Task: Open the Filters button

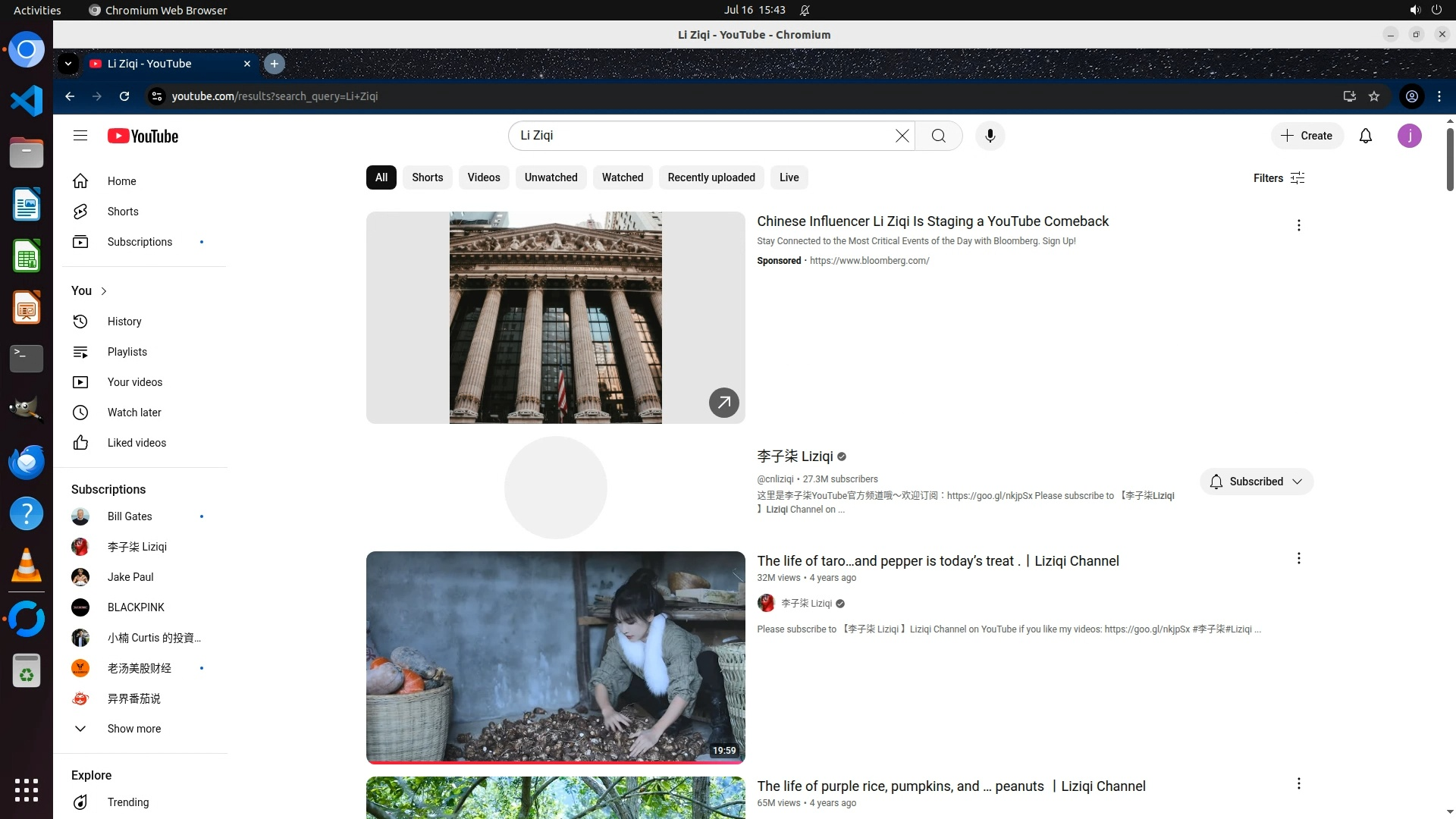Action: (x=1279, y=178)
